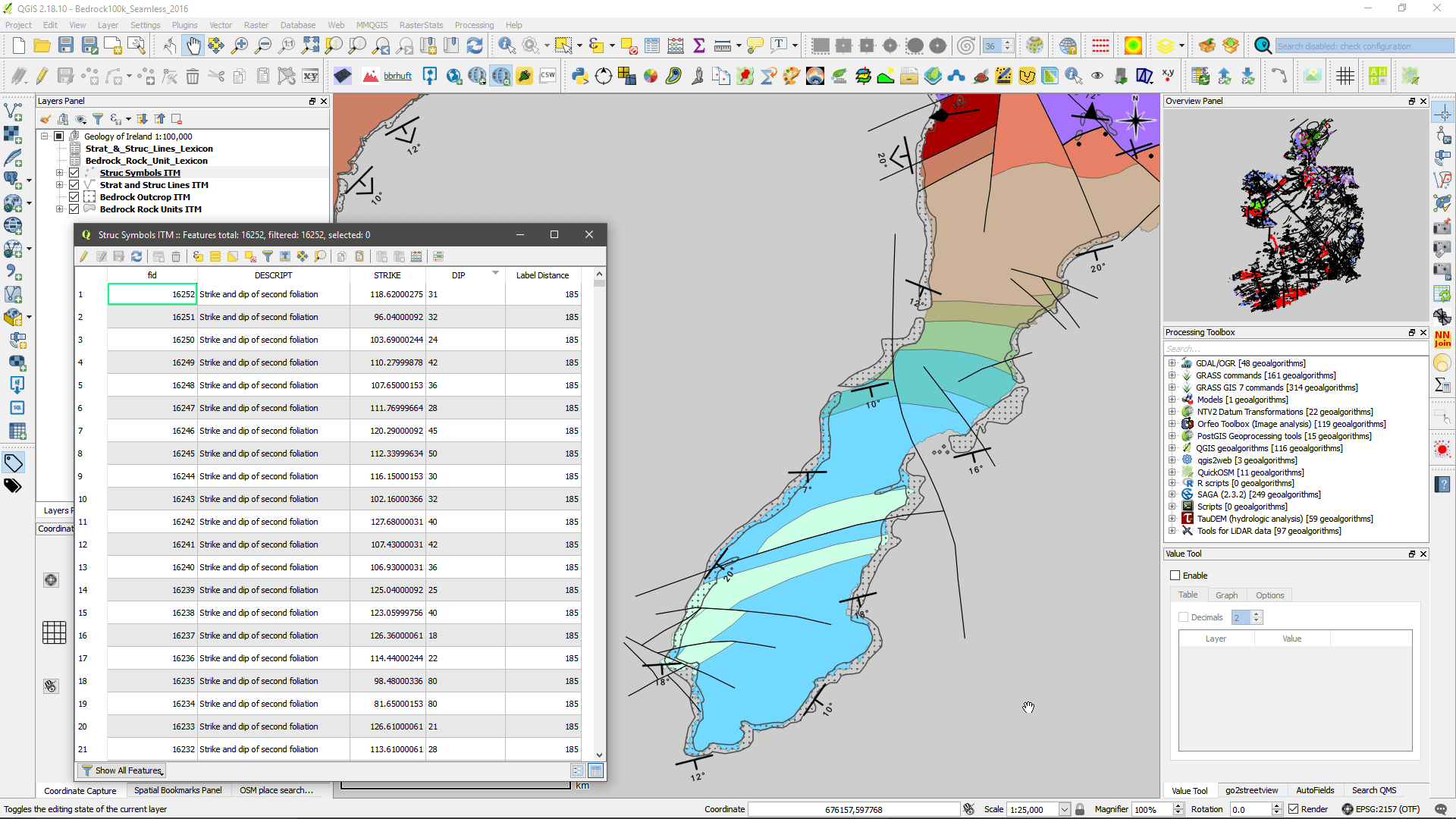
Task: Click Save Project floppy icon
Action: coord(66,46)
